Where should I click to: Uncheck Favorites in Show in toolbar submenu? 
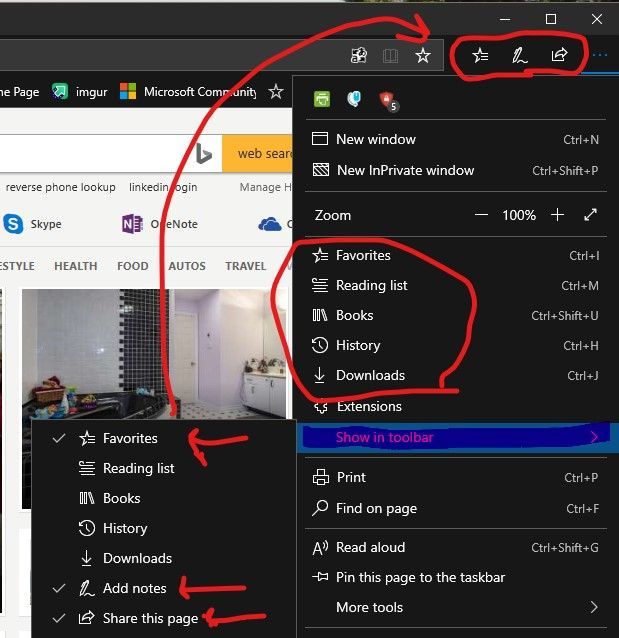(x=164, y=439)
